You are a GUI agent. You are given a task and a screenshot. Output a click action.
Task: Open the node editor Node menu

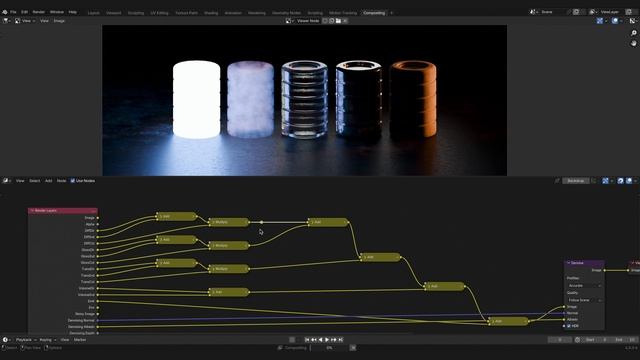tap(62, 180)
